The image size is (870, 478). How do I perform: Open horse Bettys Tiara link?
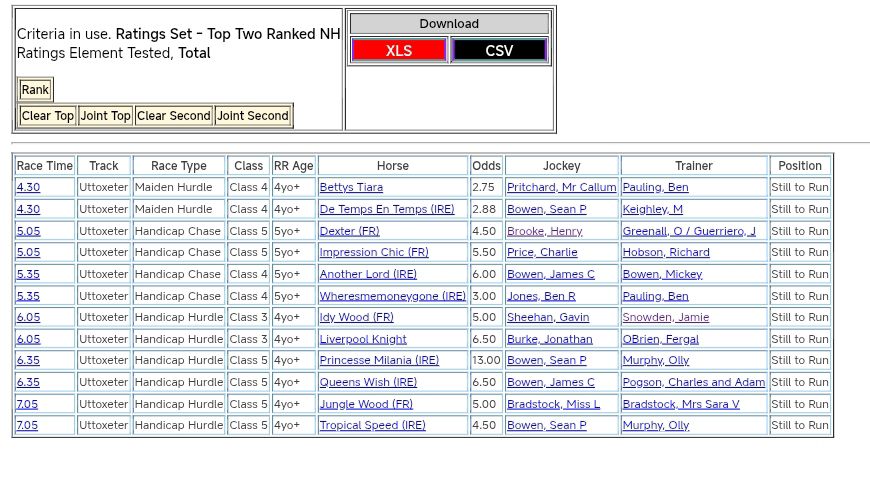(x=351, y=188)
